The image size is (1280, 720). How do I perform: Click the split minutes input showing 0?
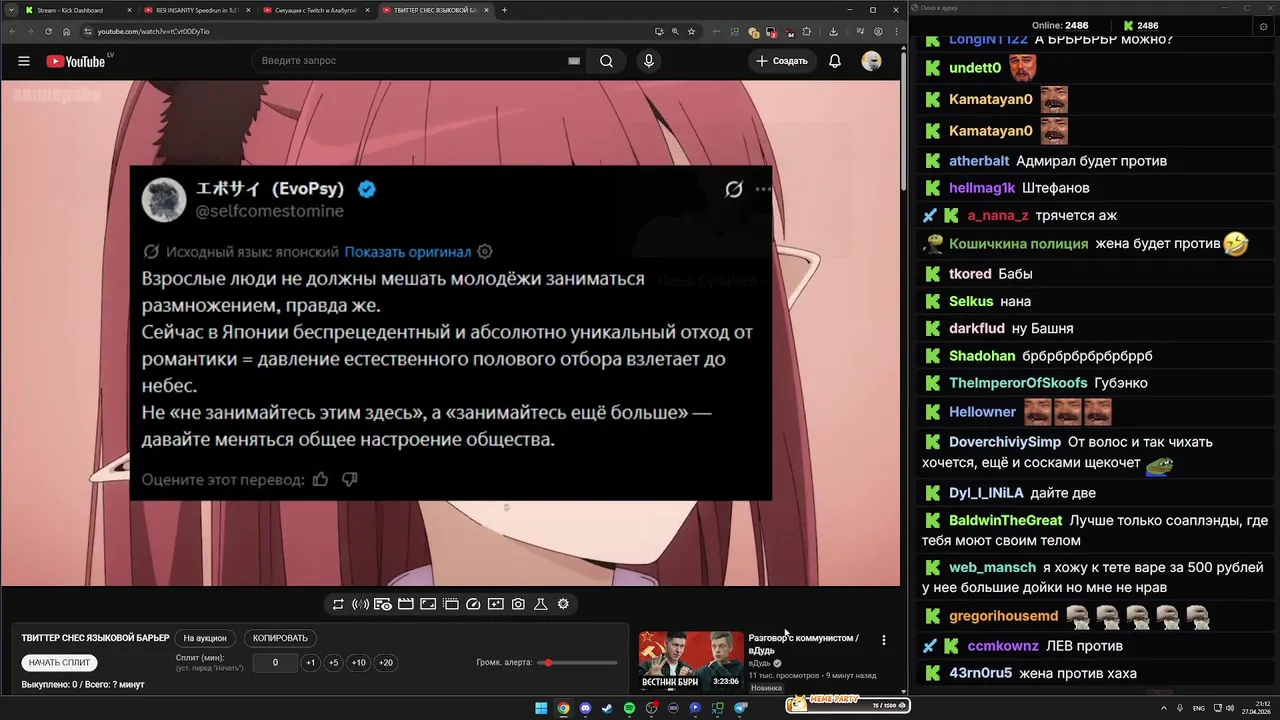click(x=275, y=662)
